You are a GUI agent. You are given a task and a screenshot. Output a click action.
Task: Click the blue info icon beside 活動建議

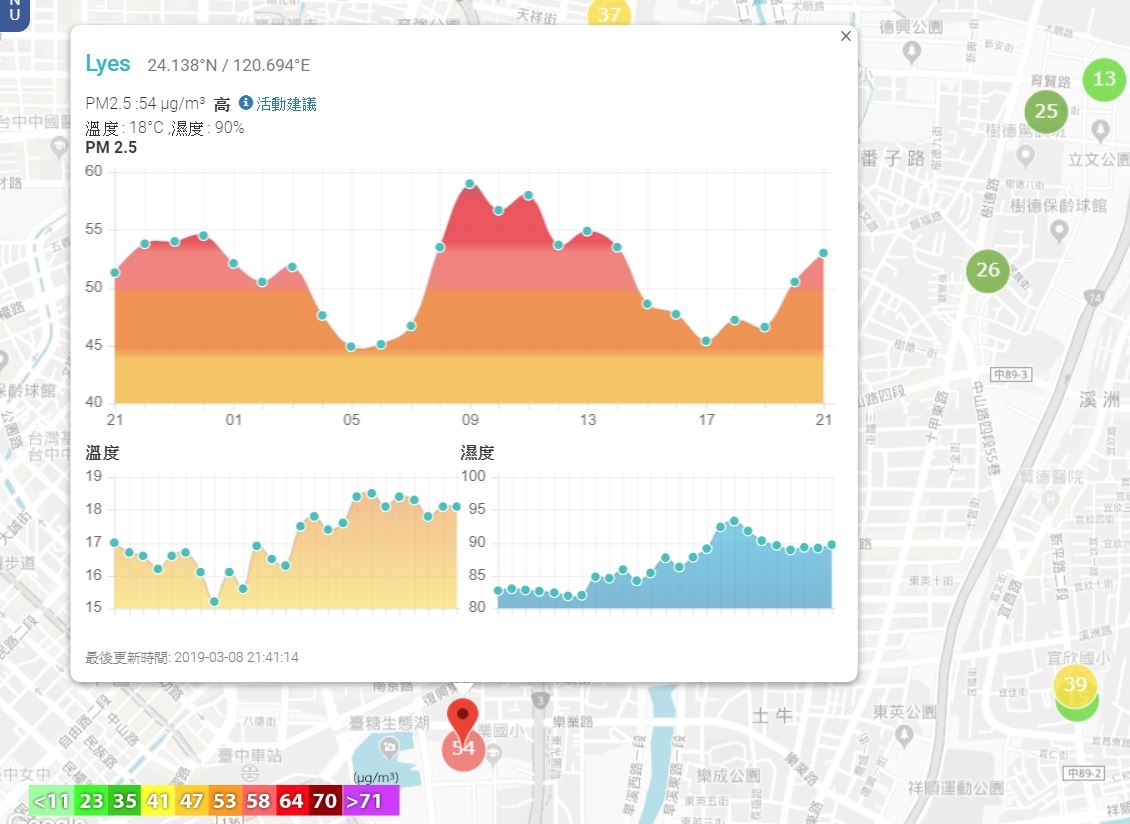246,102
